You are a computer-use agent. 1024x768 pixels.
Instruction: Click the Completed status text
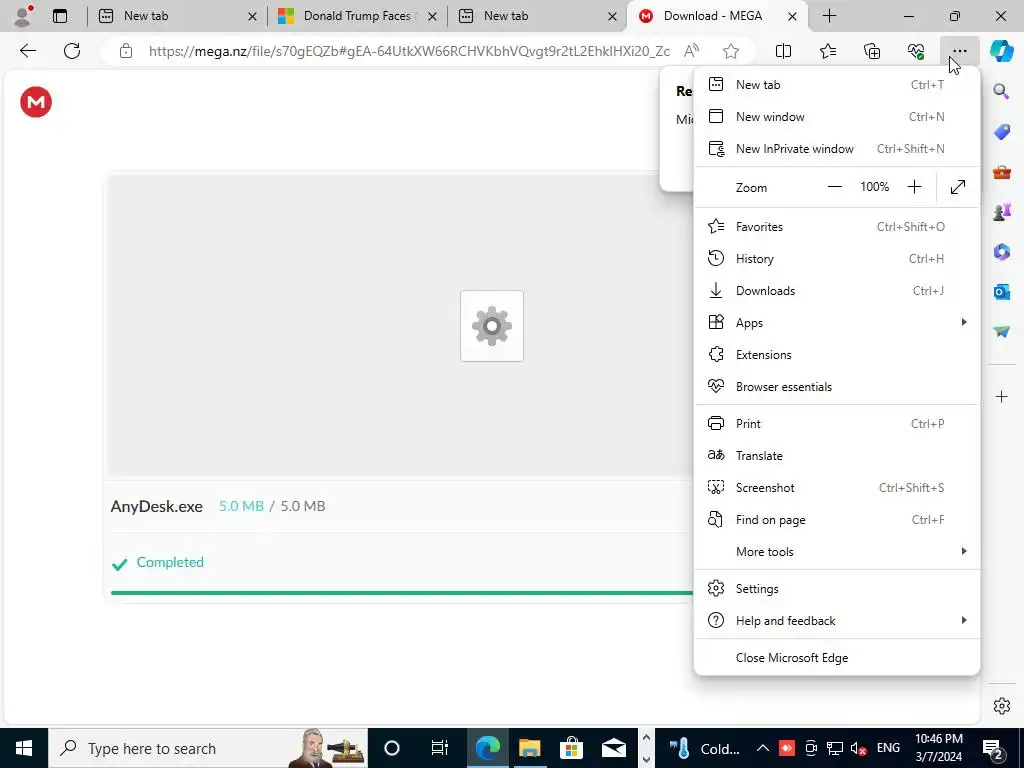click(x=170, y=562)
